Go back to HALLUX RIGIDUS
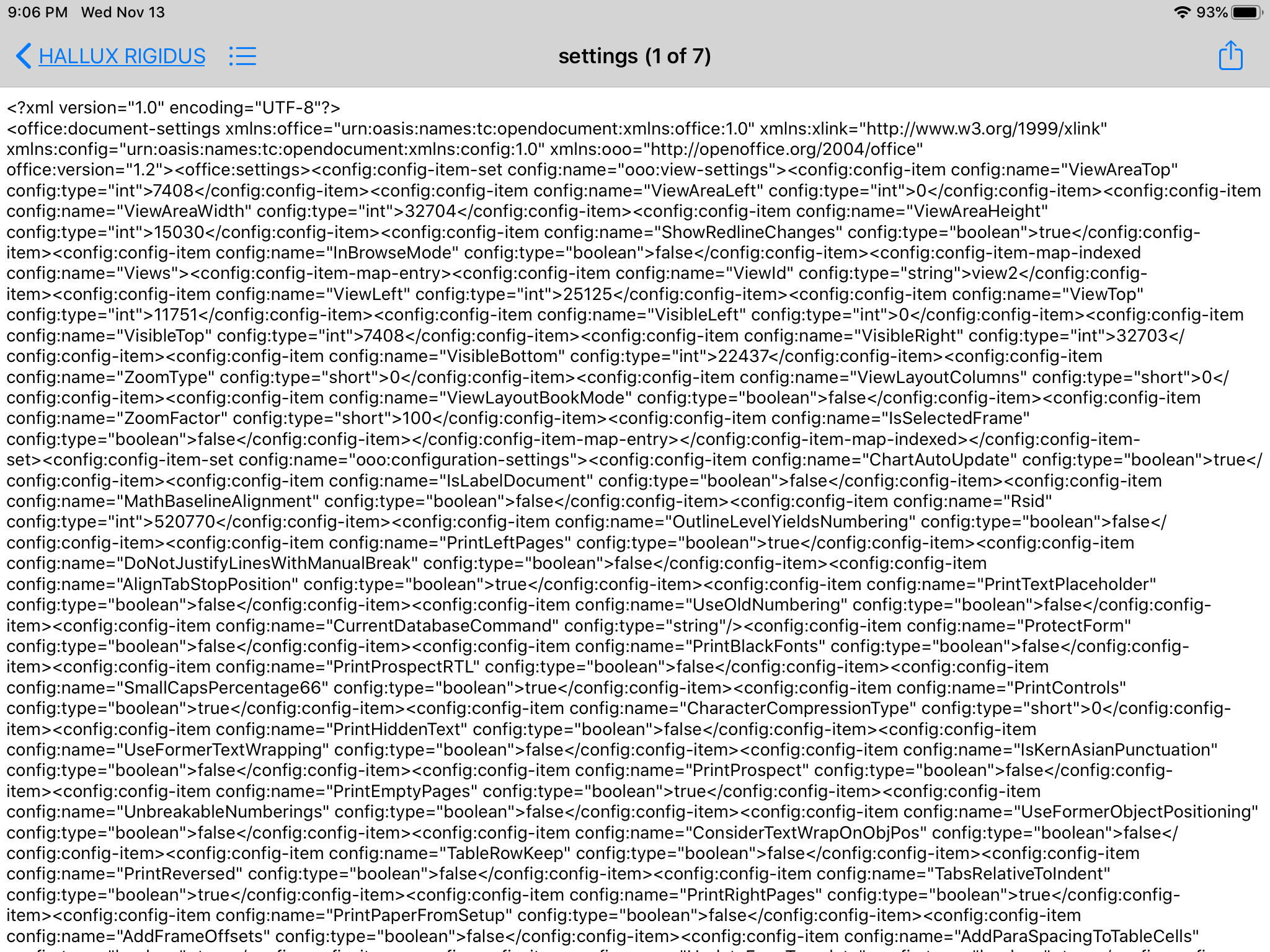The height and width of the screenshot is (952, 1270). pyautogui.click(x=122, y=56)
